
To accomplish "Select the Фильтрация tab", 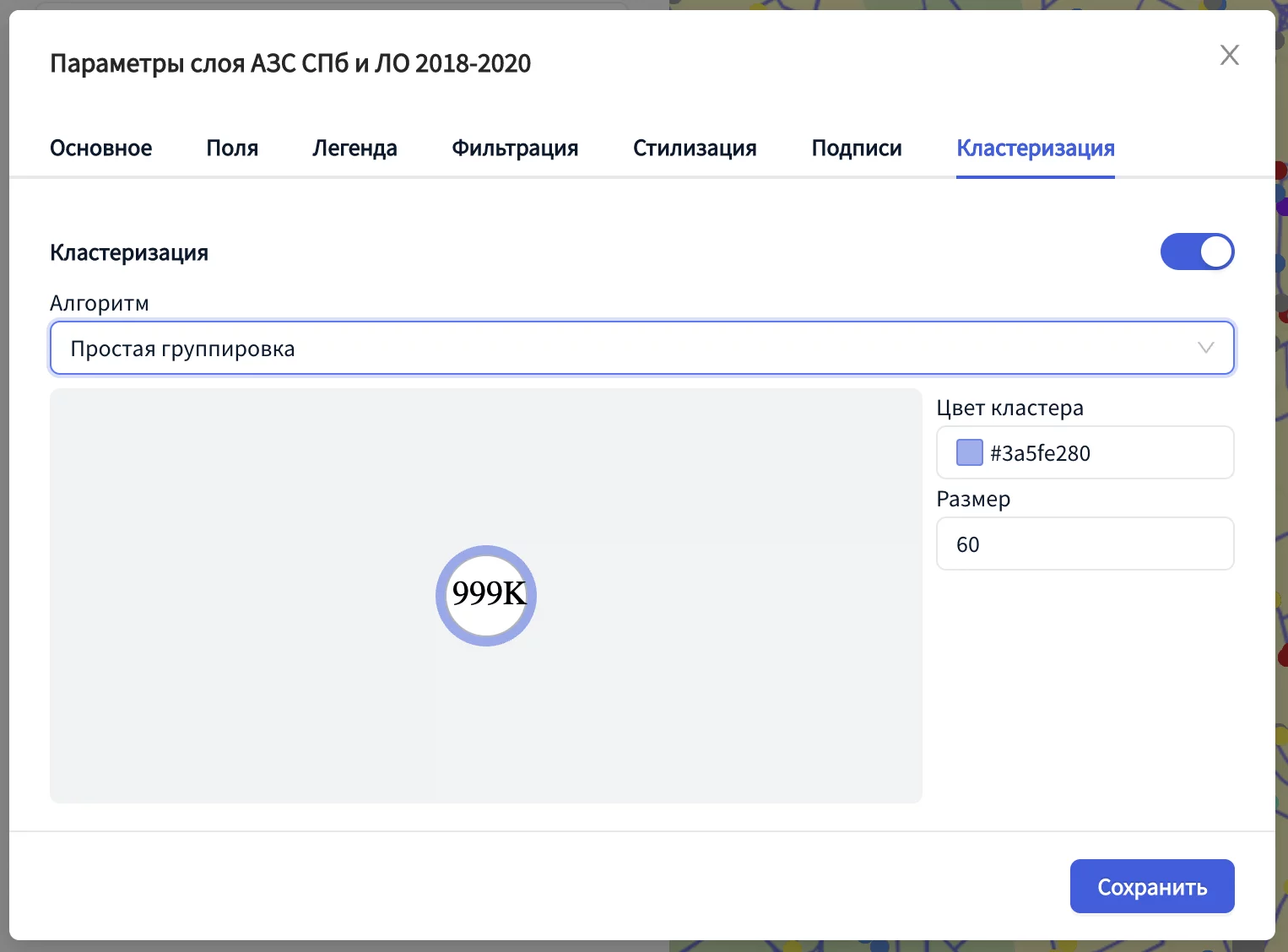I will click(x=515, y=149).
